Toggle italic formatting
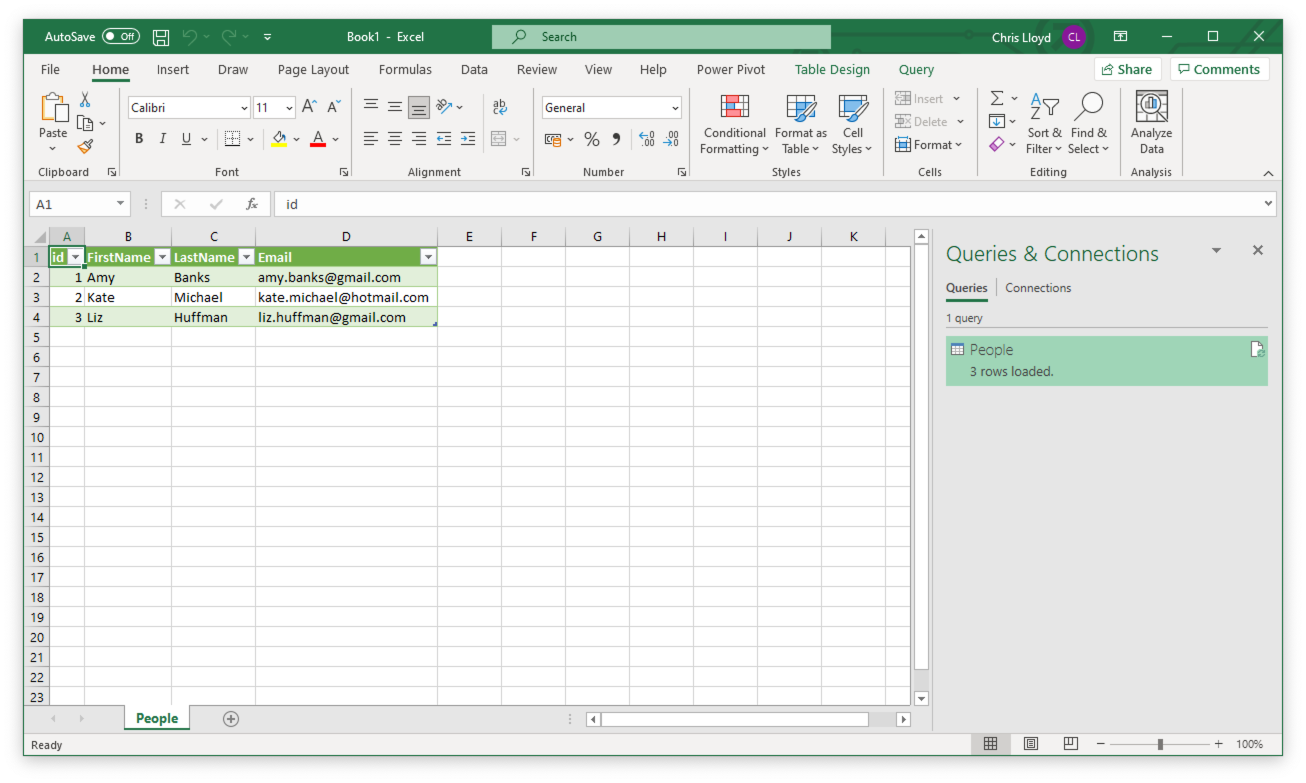 163,139
